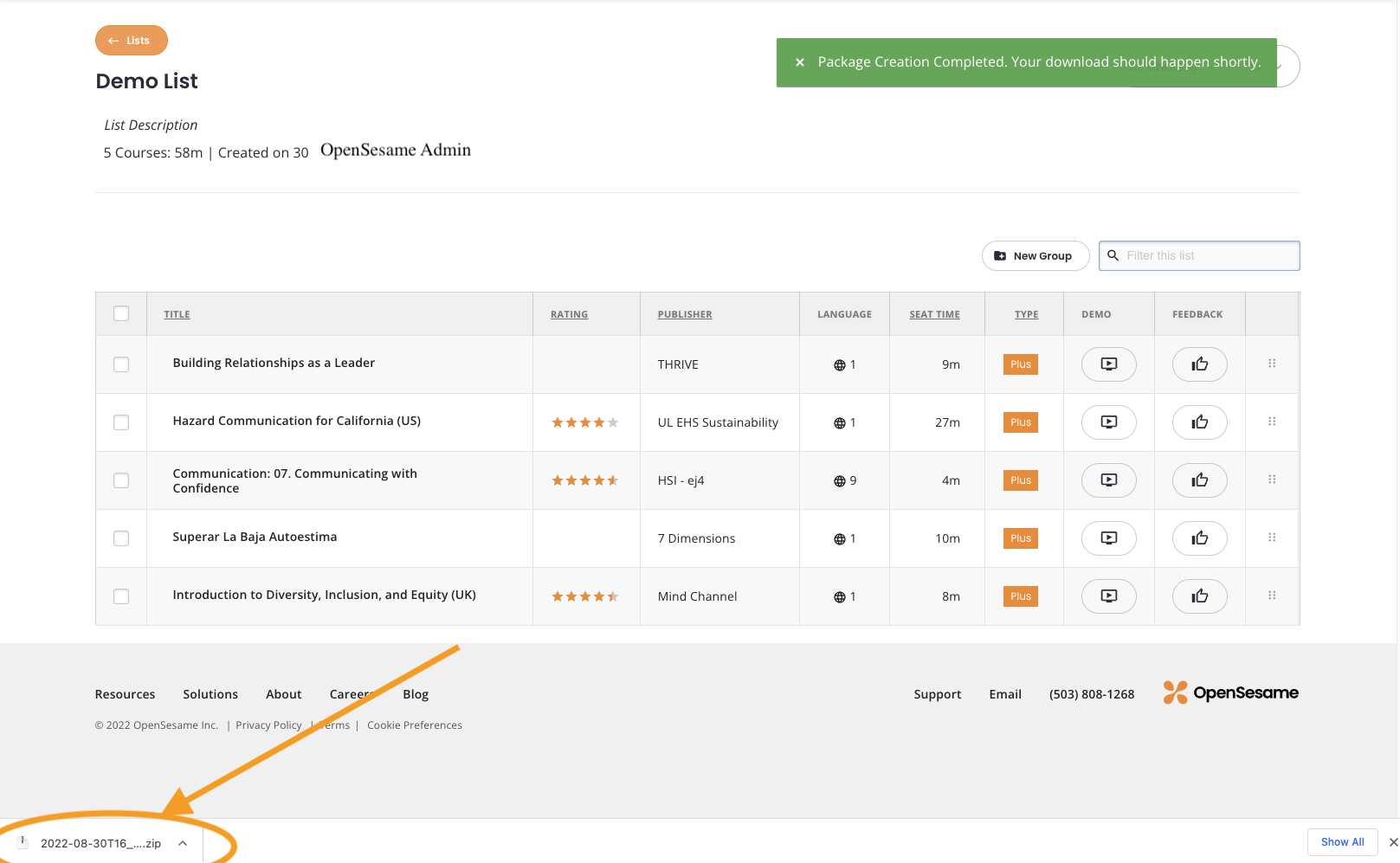1400x863 pixels.
Task: Grab drag handle for Communicating with Confidence row
Action: [x=1272, y=480]
